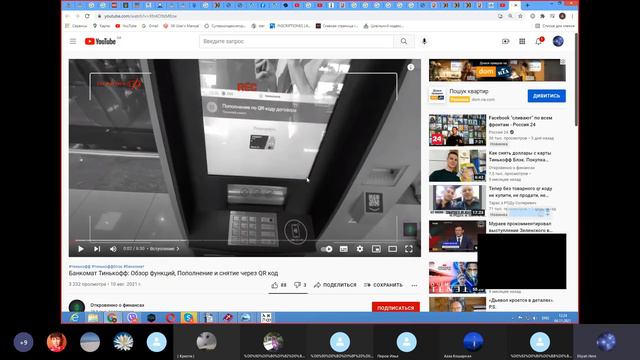
Task: Click the YouTube logo
Action: [x=100, y=41]
